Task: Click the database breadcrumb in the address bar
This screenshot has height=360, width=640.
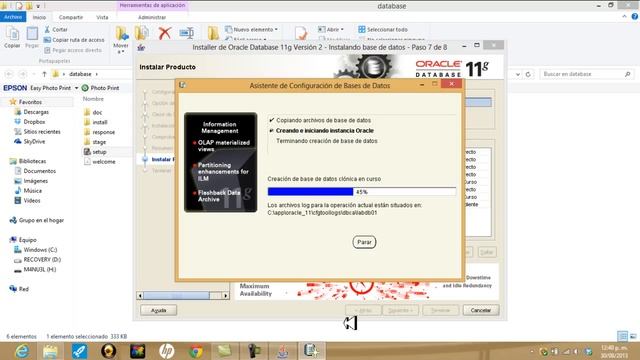Action: click(x=80, y=74)
